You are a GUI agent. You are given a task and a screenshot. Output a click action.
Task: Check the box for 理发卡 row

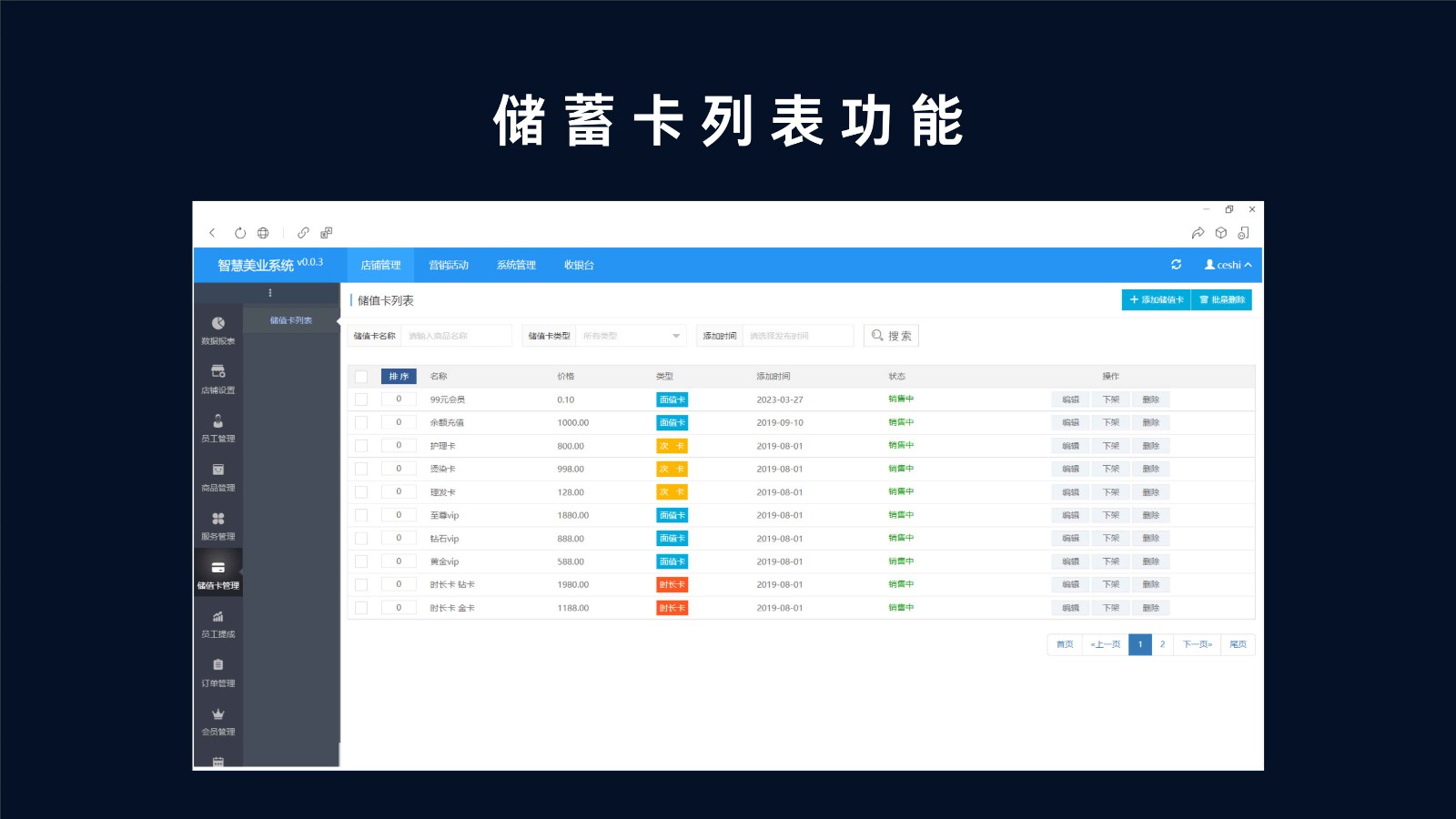pos(361,492)
